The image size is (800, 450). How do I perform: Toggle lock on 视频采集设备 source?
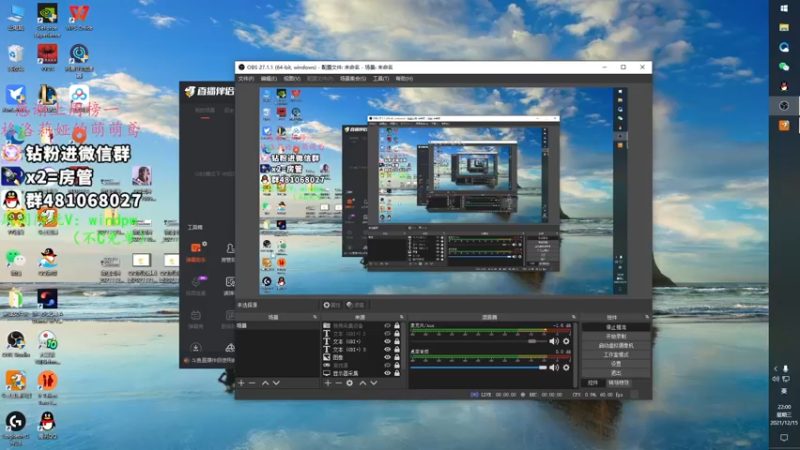(397, 326)
